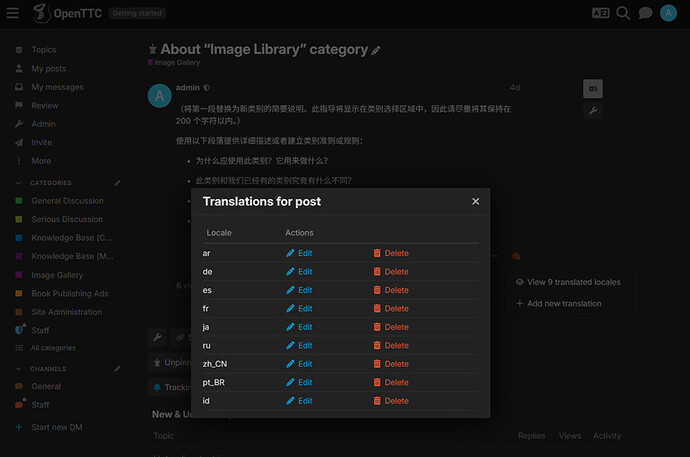Open All categories list
The height and width of the screenshot is (457, 690).
[53, 348]
